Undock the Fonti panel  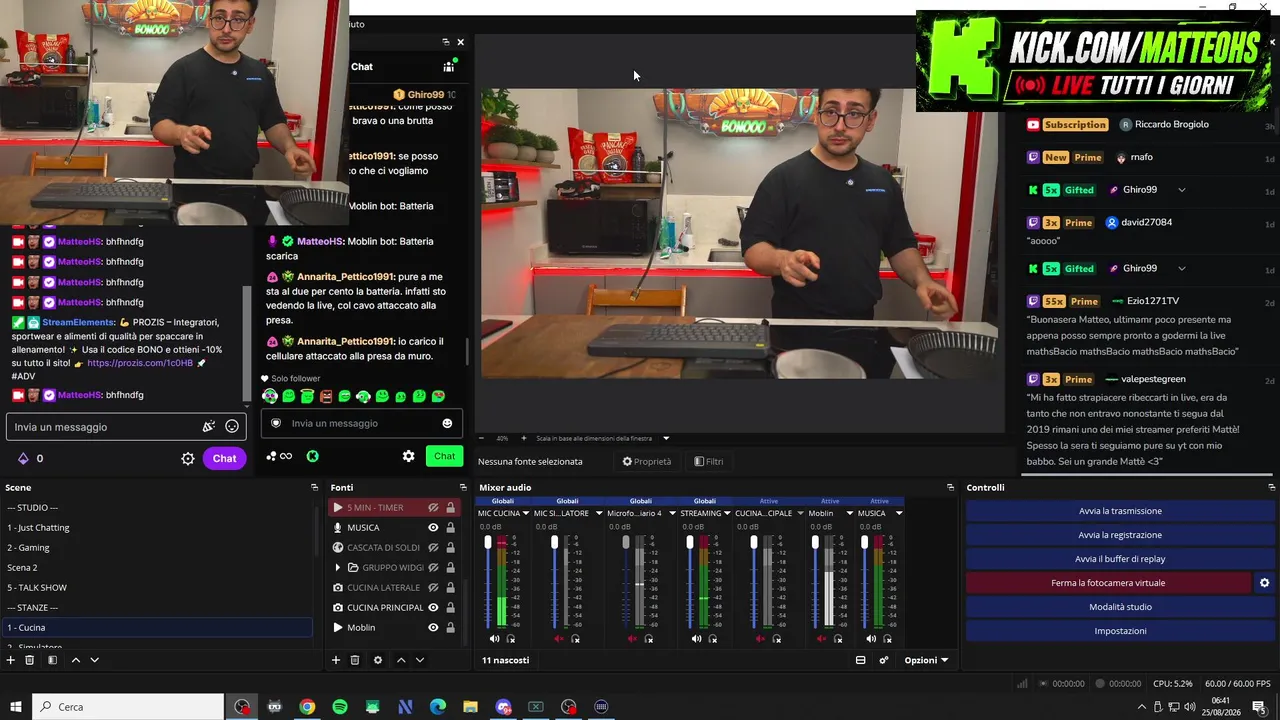pos(463,487)
